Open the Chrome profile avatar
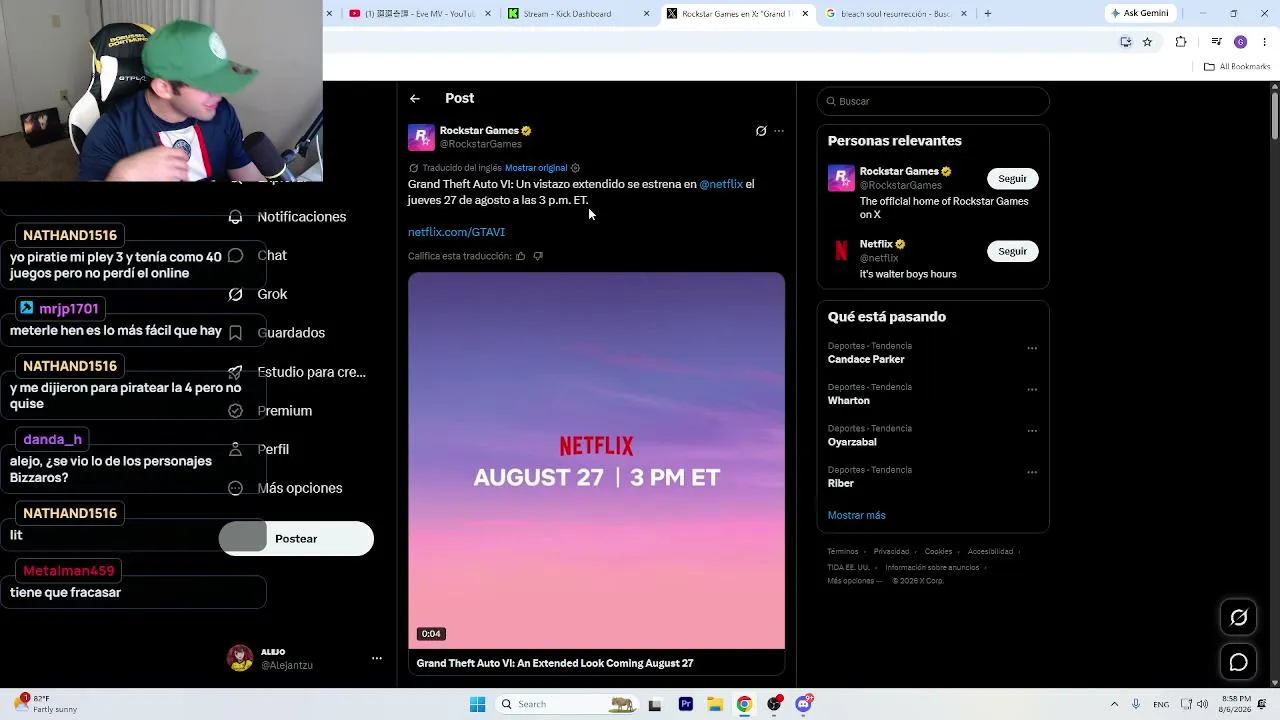This screenshot has width=1280, height=720. (x=1240, y=42)
